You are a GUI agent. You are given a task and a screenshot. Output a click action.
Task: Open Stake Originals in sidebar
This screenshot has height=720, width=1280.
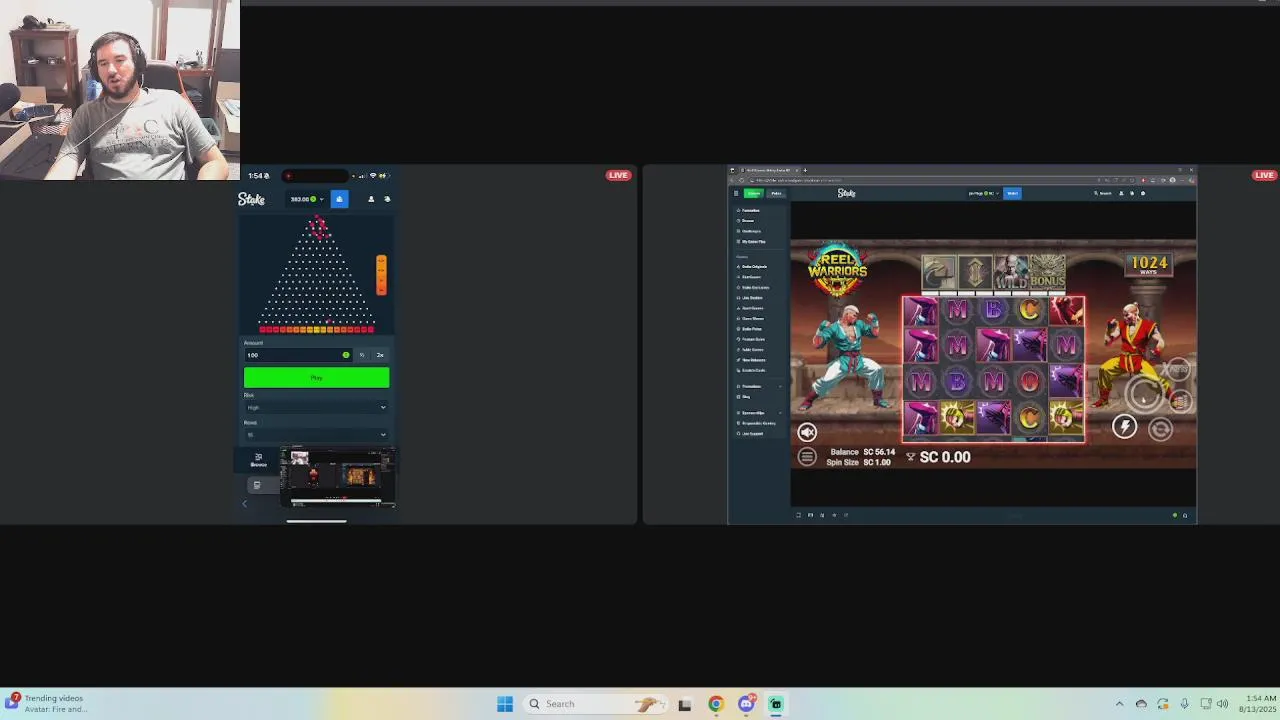point(754,266)
